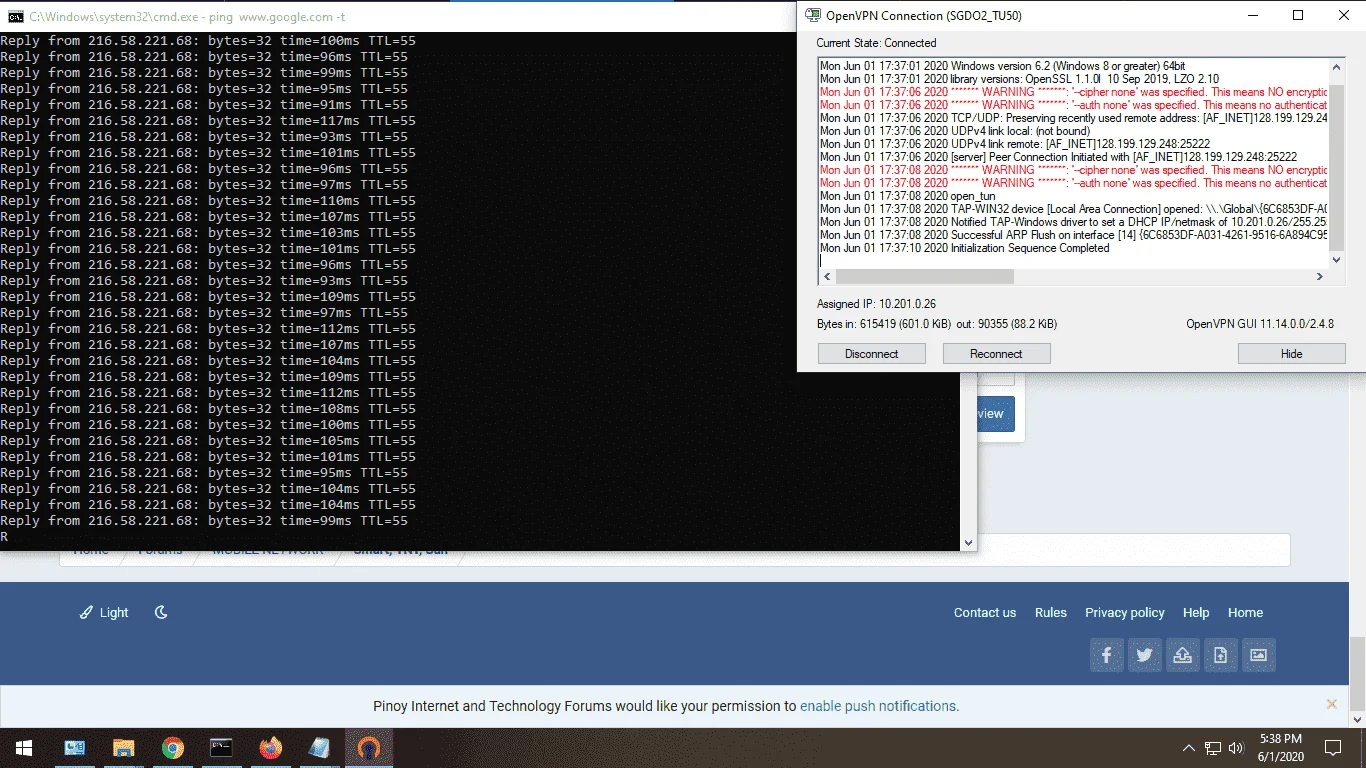Click the OpenVPN GUI icon on the taskbar
The height and width of the screenshot is (768, 1366).
pyautogui.click(x=369, y=747)
